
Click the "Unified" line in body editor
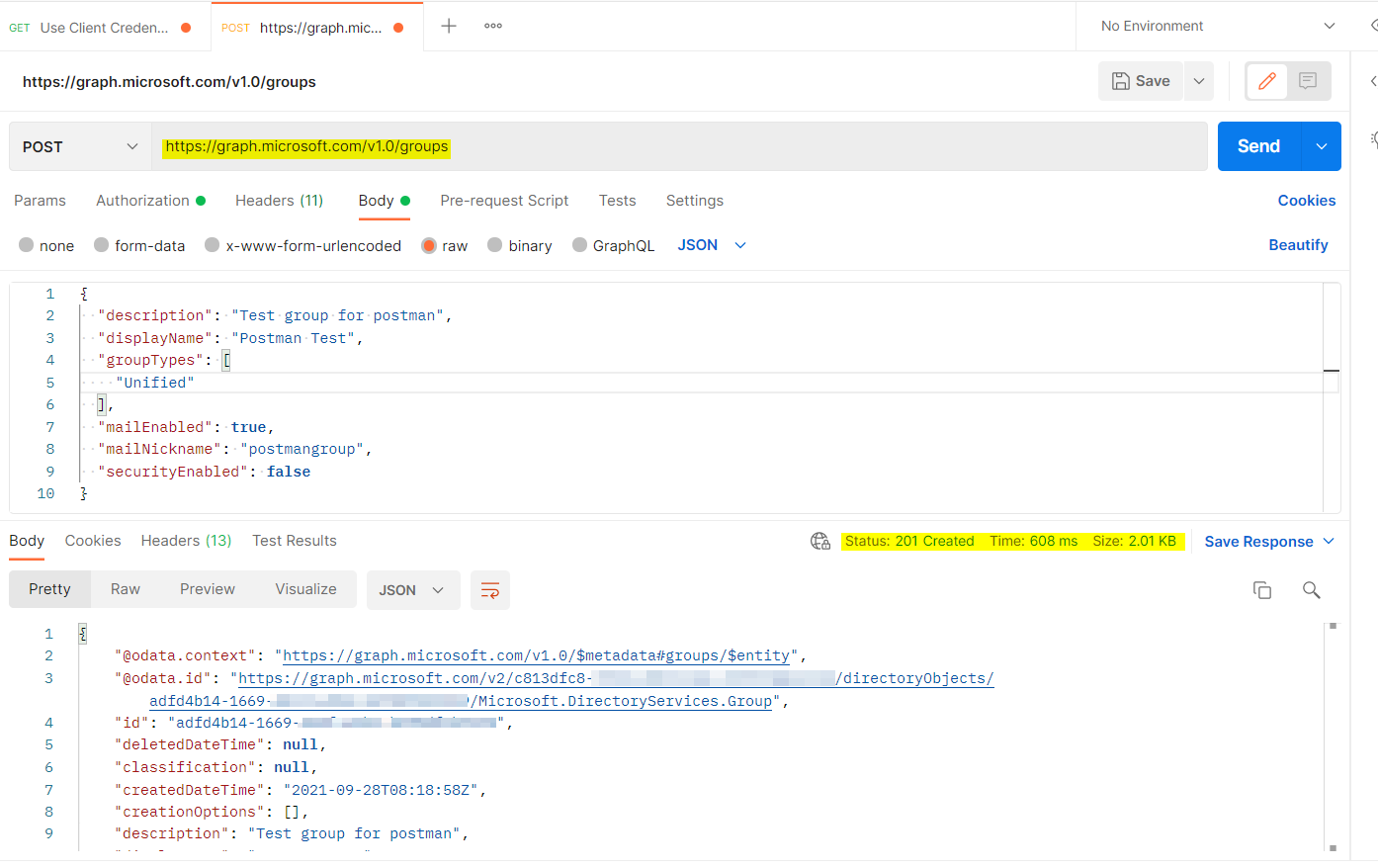tap(155, 383)
